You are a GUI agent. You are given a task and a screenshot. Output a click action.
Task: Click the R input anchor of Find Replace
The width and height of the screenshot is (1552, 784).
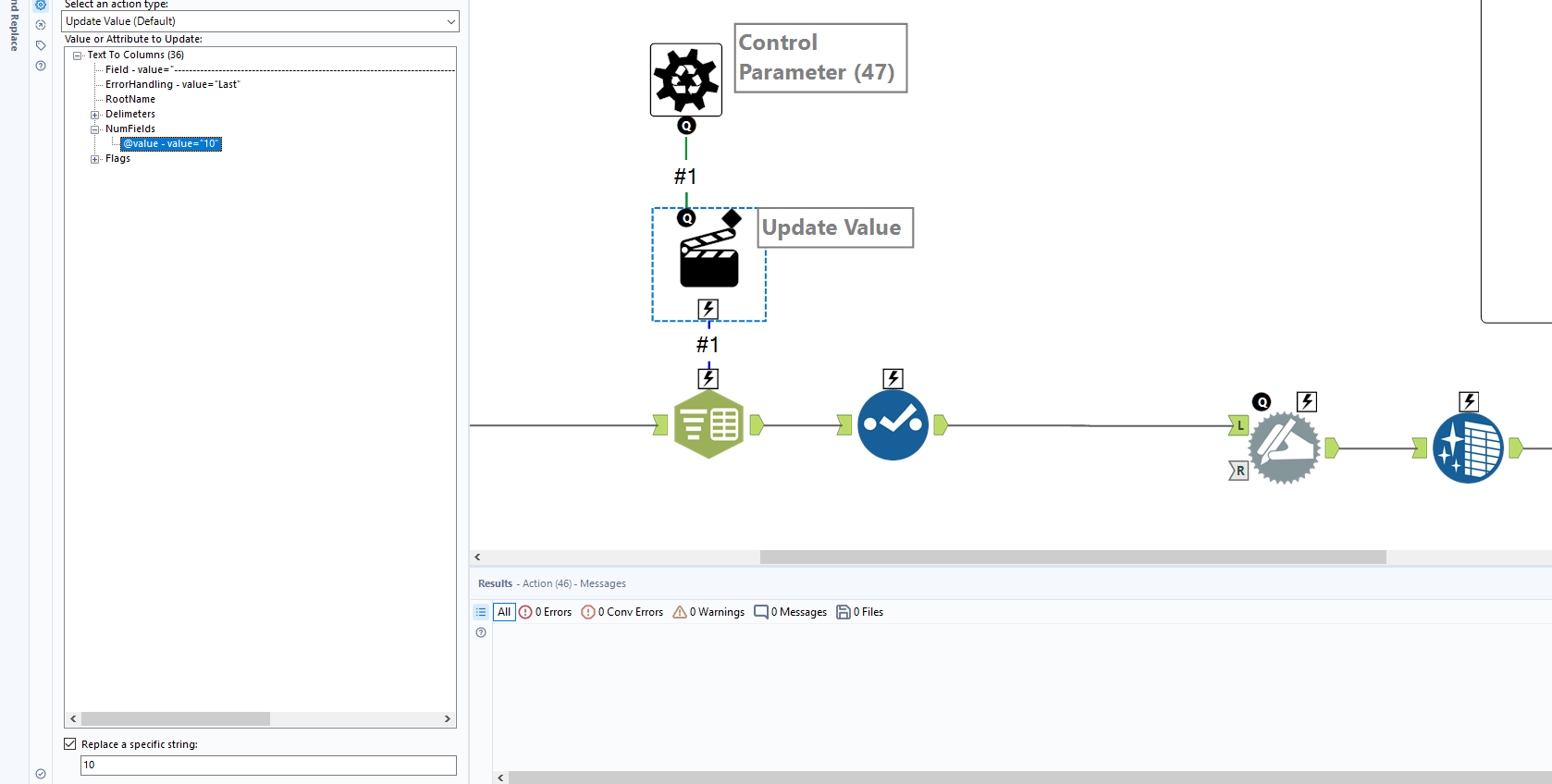tap(1238, 471)
